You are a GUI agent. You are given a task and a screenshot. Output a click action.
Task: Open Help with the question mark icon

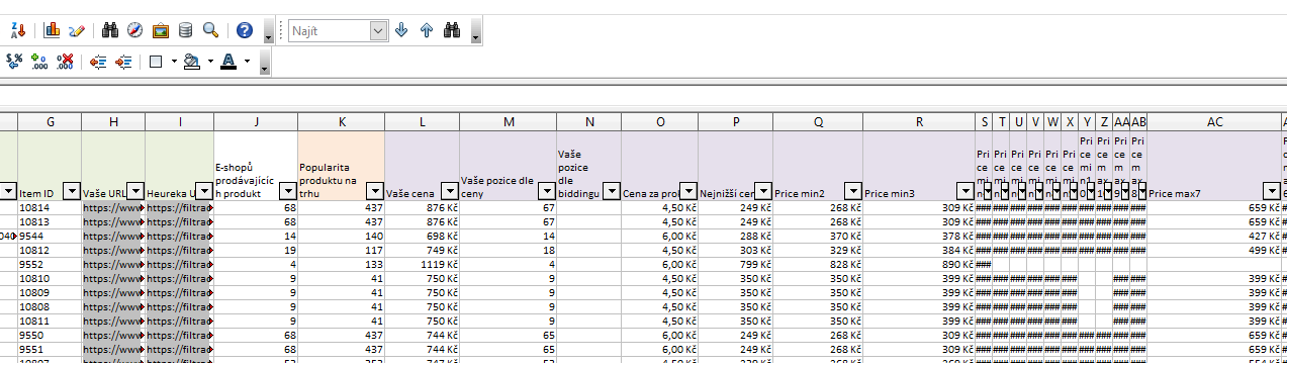coord(245,31)
